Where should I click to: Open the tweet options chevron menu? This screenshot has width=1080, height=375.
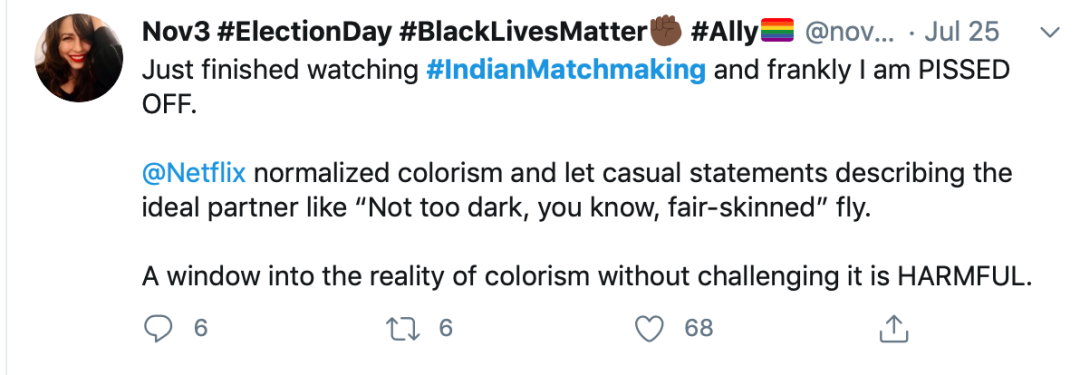pos(1049,32)
